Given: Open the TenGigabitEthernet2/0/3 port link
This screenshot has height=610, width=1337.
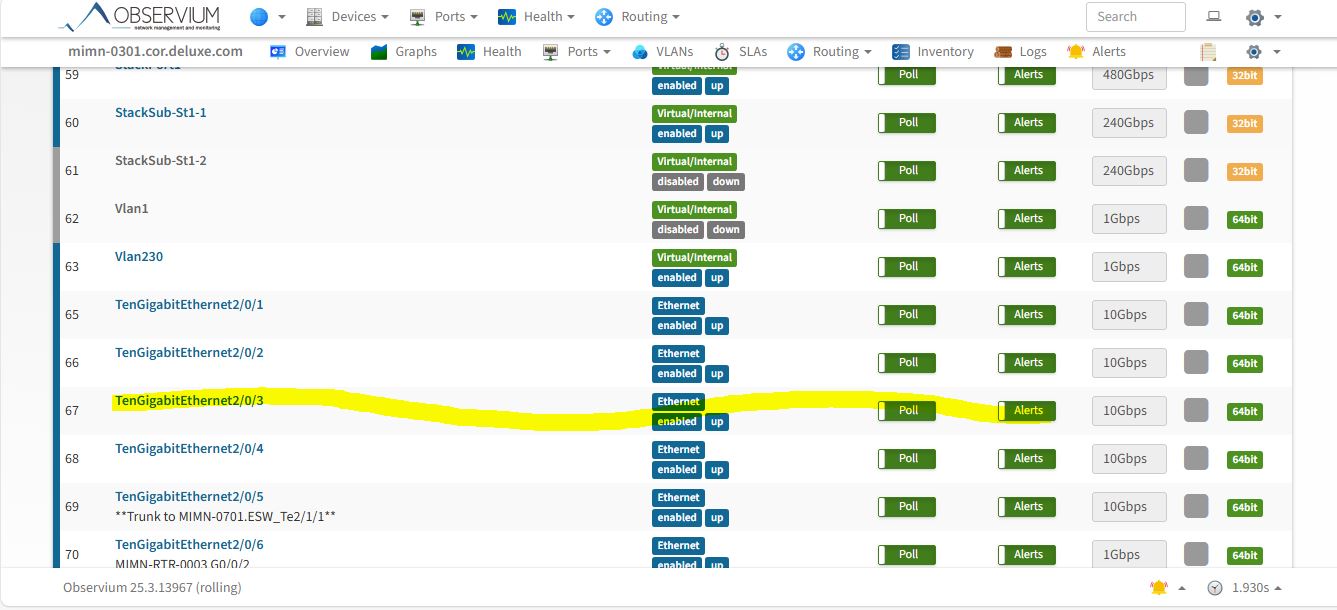Looking at the screenshot, I should point(189,401).
